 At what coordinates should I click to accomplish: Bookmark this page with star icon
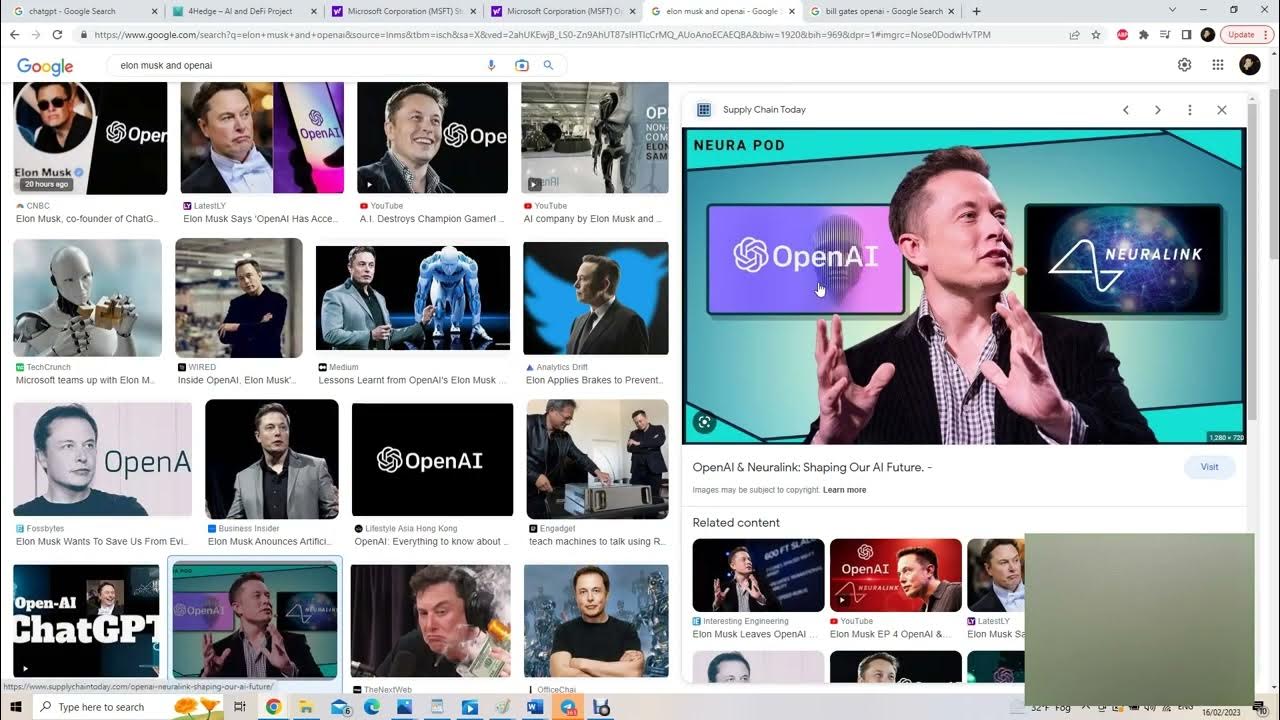[1096, 34]
